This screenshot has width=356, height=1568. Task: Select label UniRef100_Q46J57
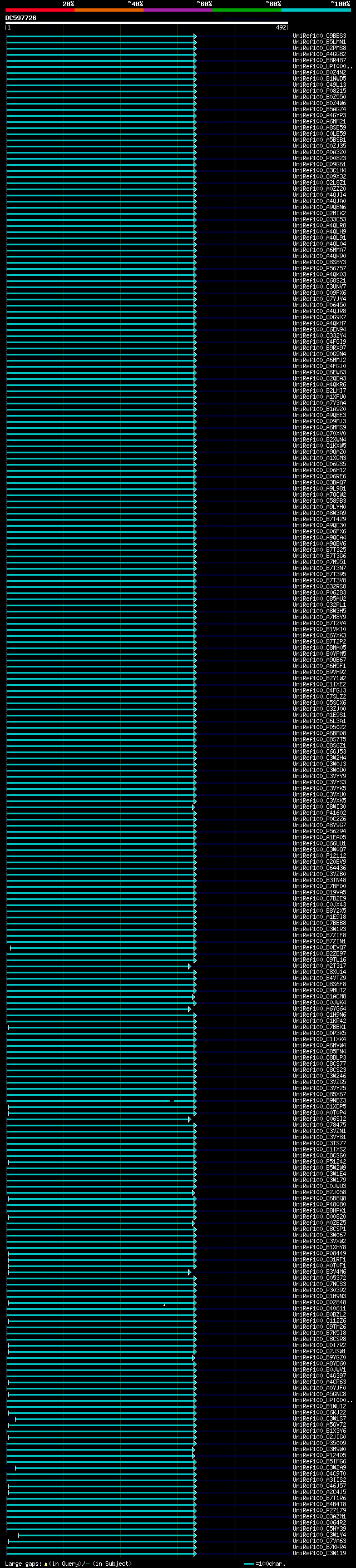point(319,1486)
